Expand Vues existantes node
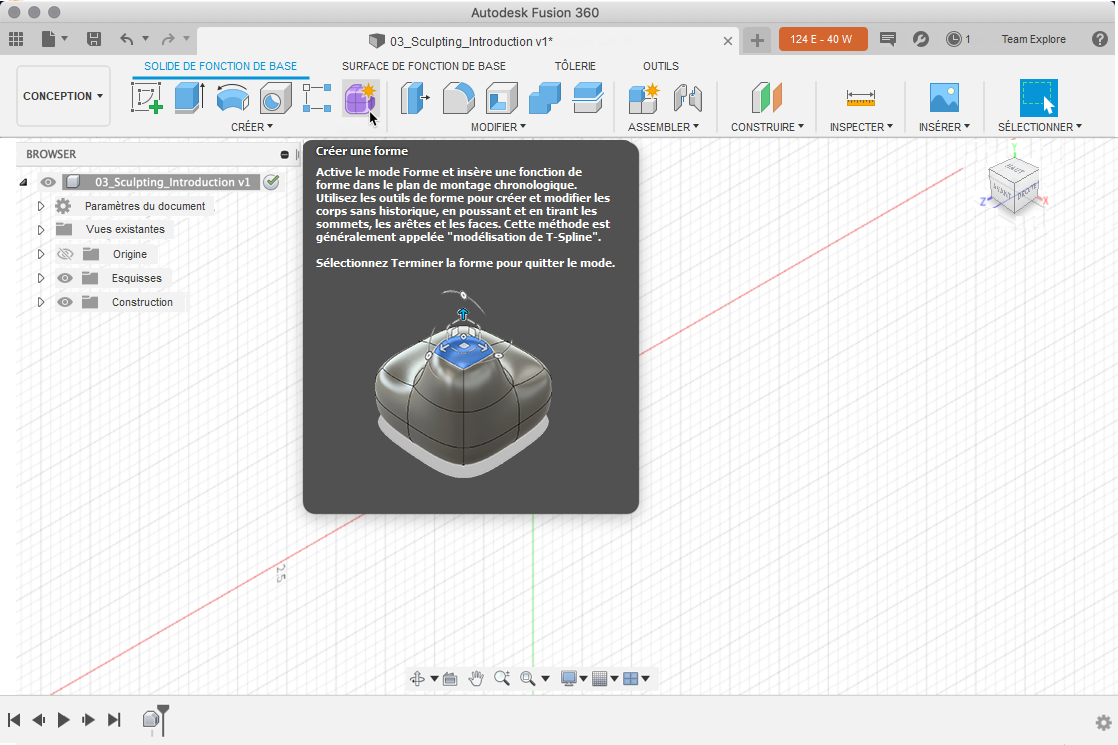The width and height of the screenshot is (1118, 745). coord(41,230)
